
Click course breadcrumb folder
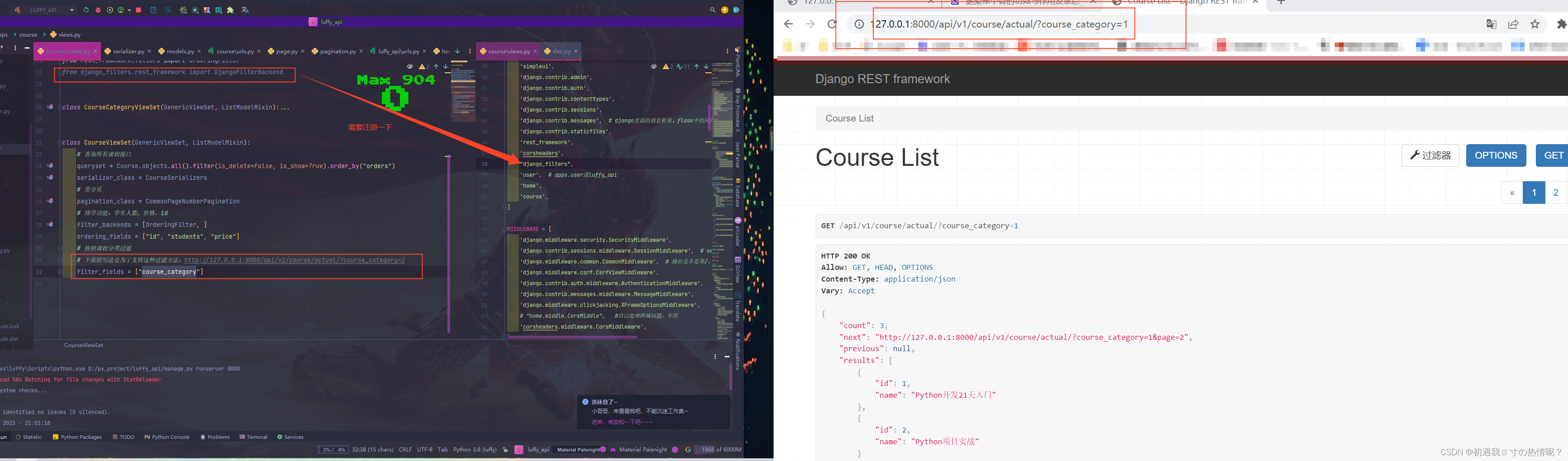(x=28, y=35)
